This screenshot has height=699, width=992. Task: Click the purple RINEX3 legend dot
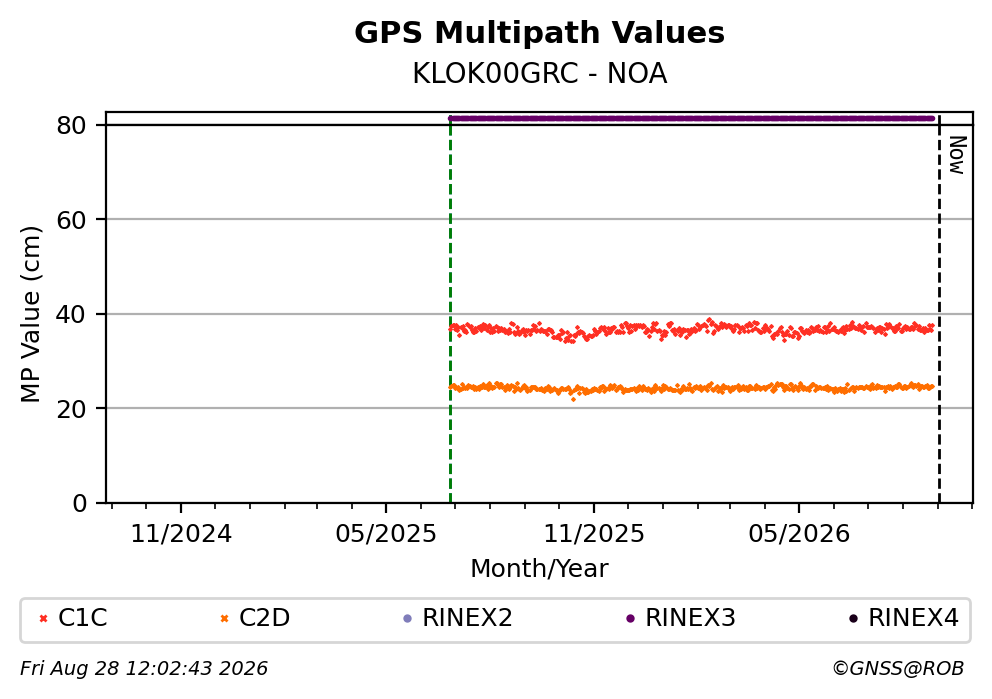(x=630, y=619)
